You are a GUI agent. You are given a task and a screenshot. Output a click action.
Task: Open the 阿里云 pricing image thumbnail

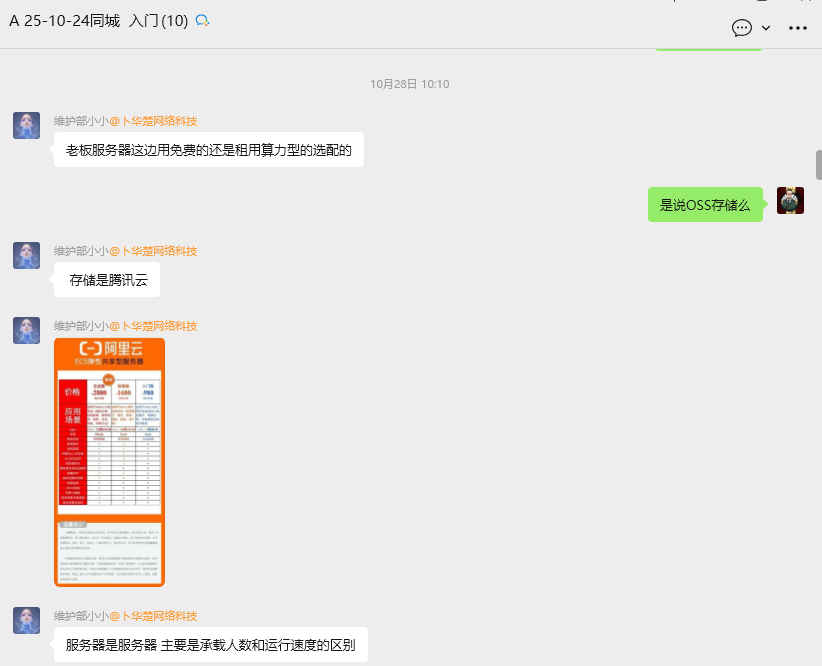coord(109,462)
